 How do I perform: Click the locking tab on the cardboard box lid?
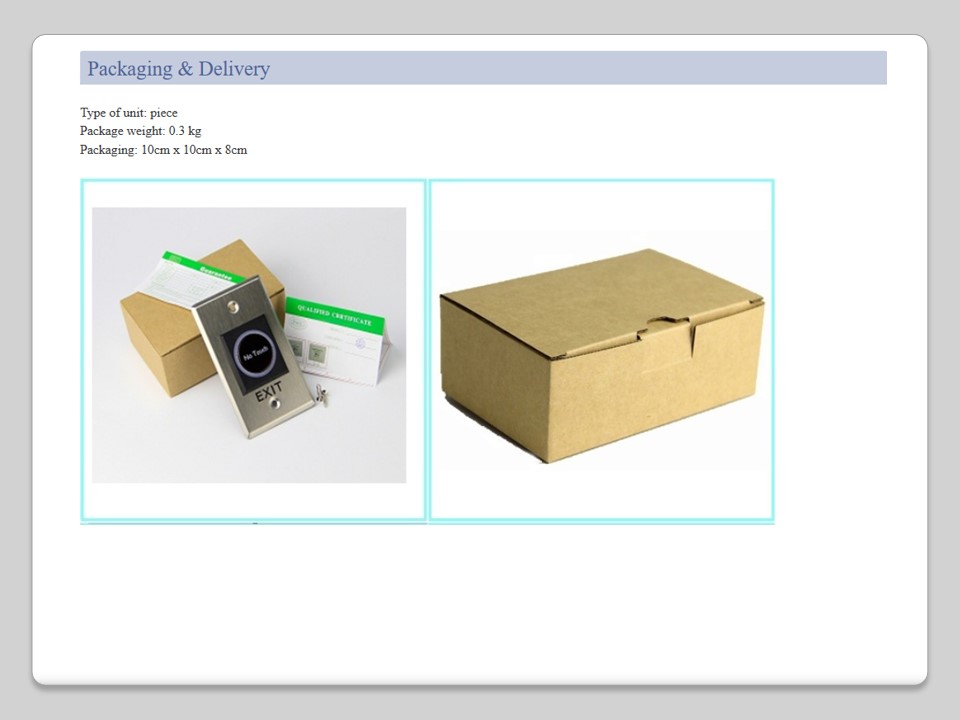point(670,329)
